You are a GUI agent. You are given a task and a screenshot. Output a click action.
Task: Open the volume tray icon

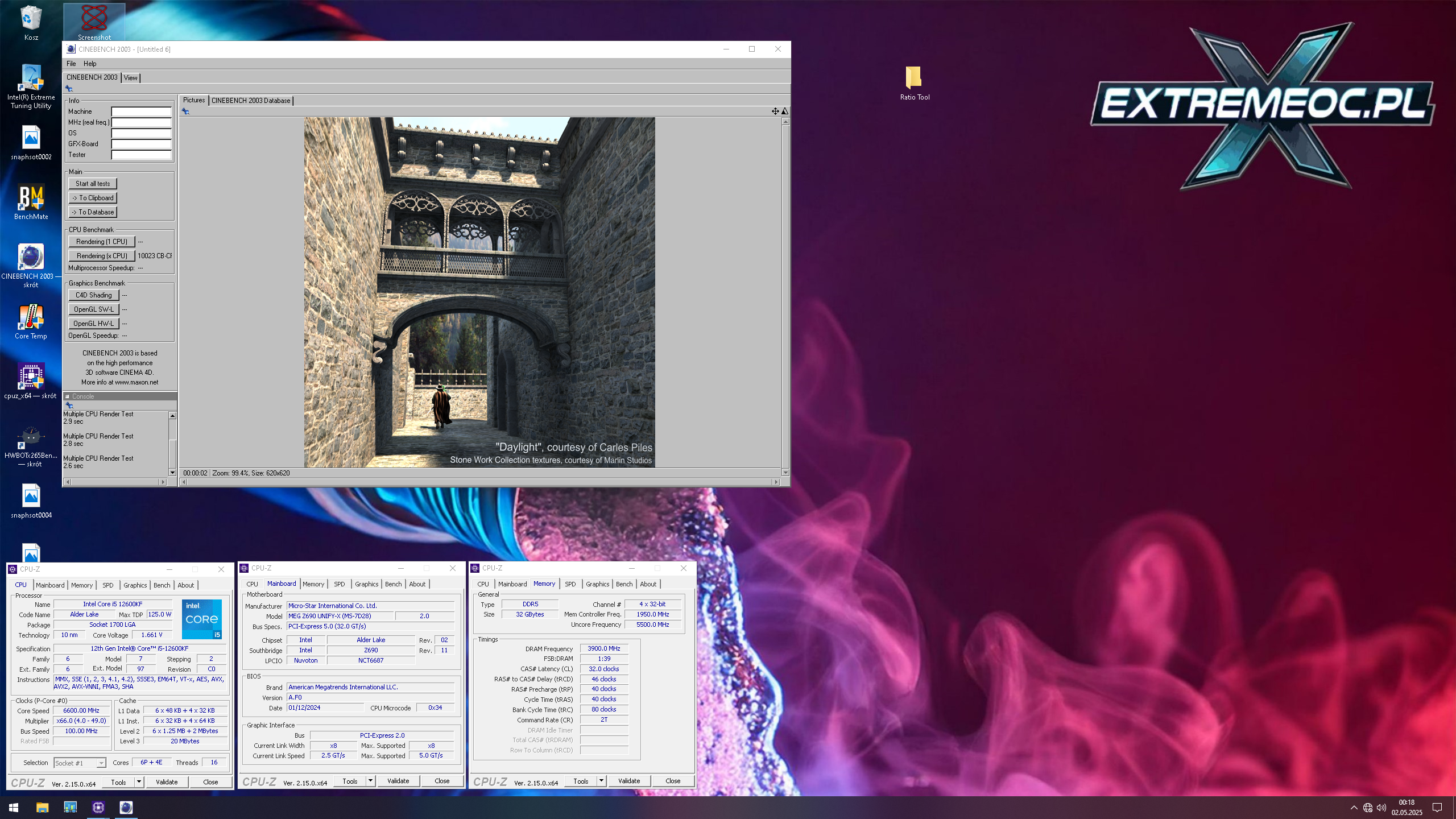click(x=1381, y=808)
